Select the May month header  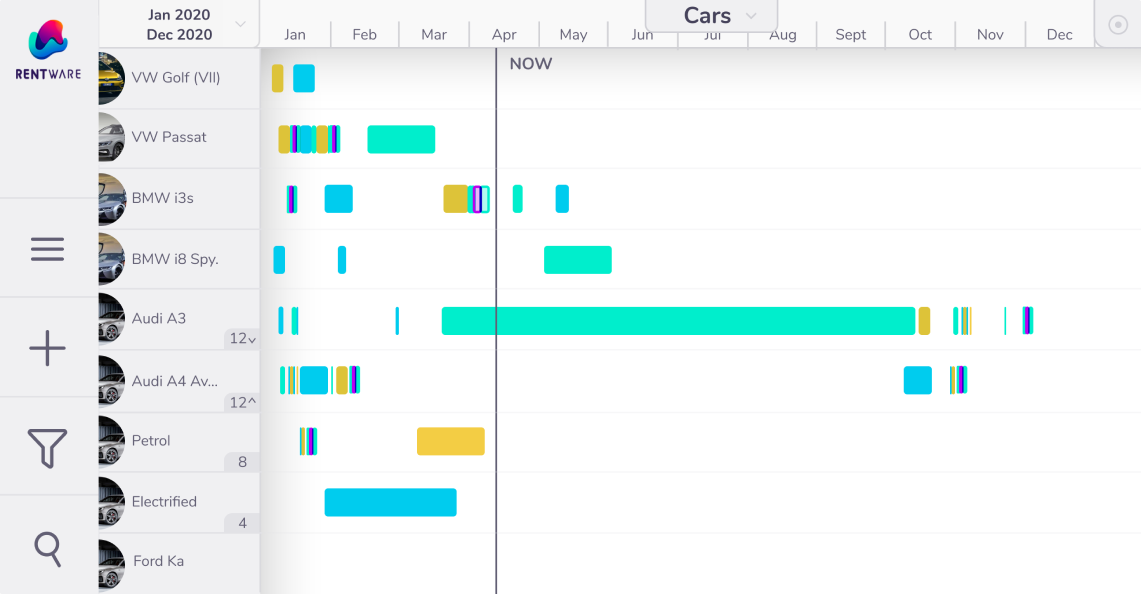[573, 34]
